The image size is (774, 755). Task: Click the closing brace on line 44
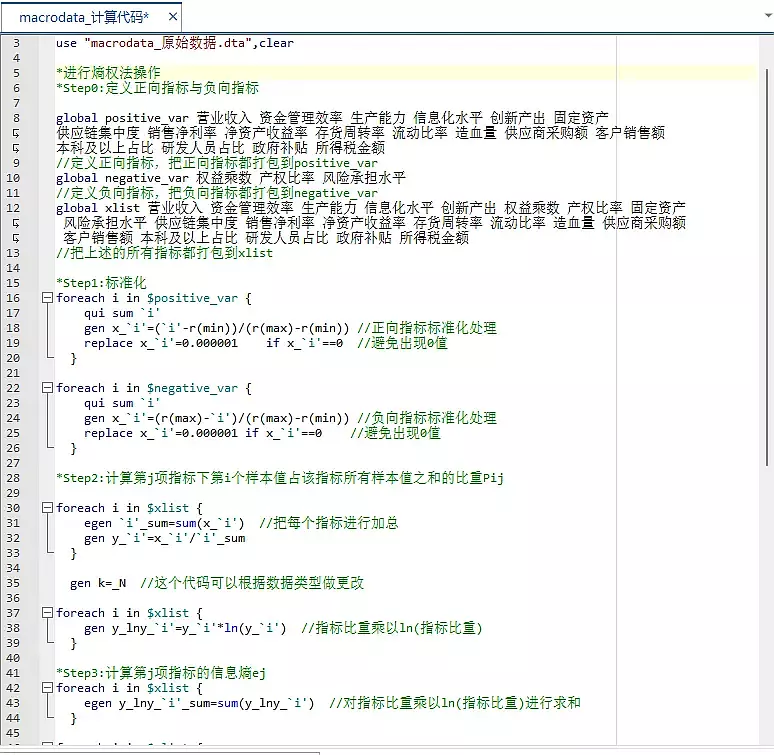tap(74, 717)
